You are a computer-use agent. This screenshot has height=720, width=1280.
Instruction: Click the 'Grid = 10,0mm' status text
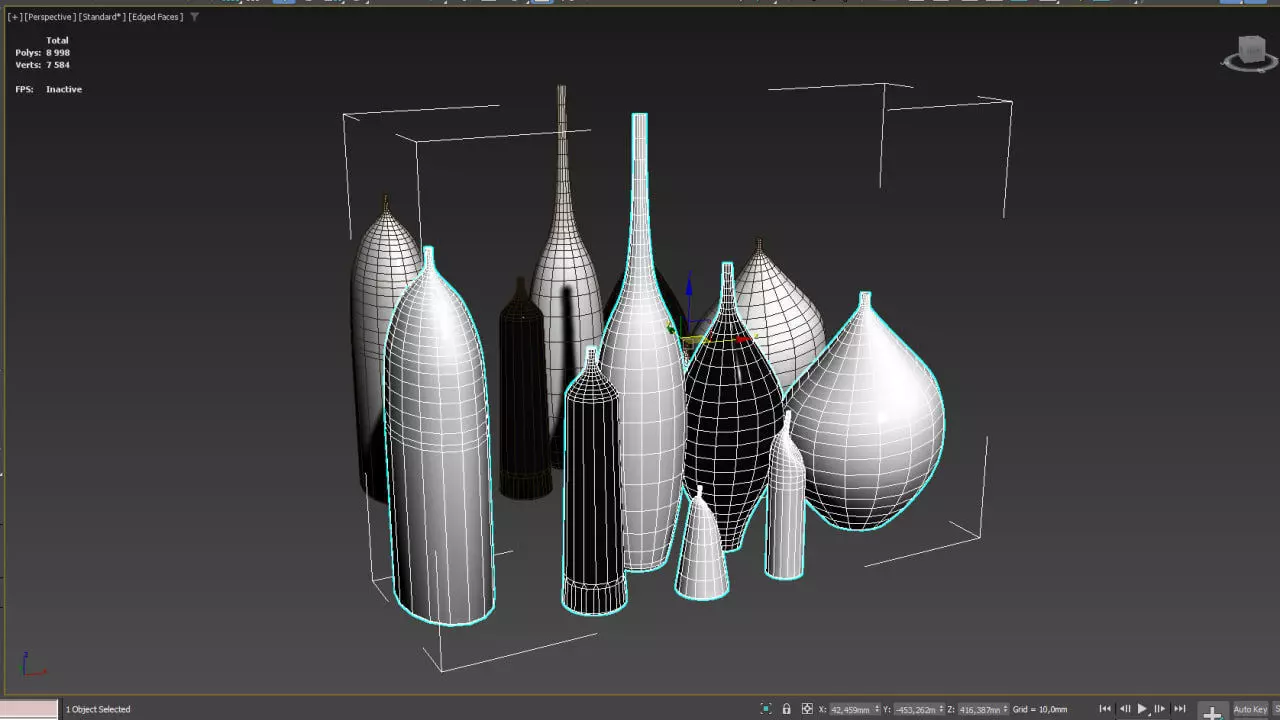1040,709
